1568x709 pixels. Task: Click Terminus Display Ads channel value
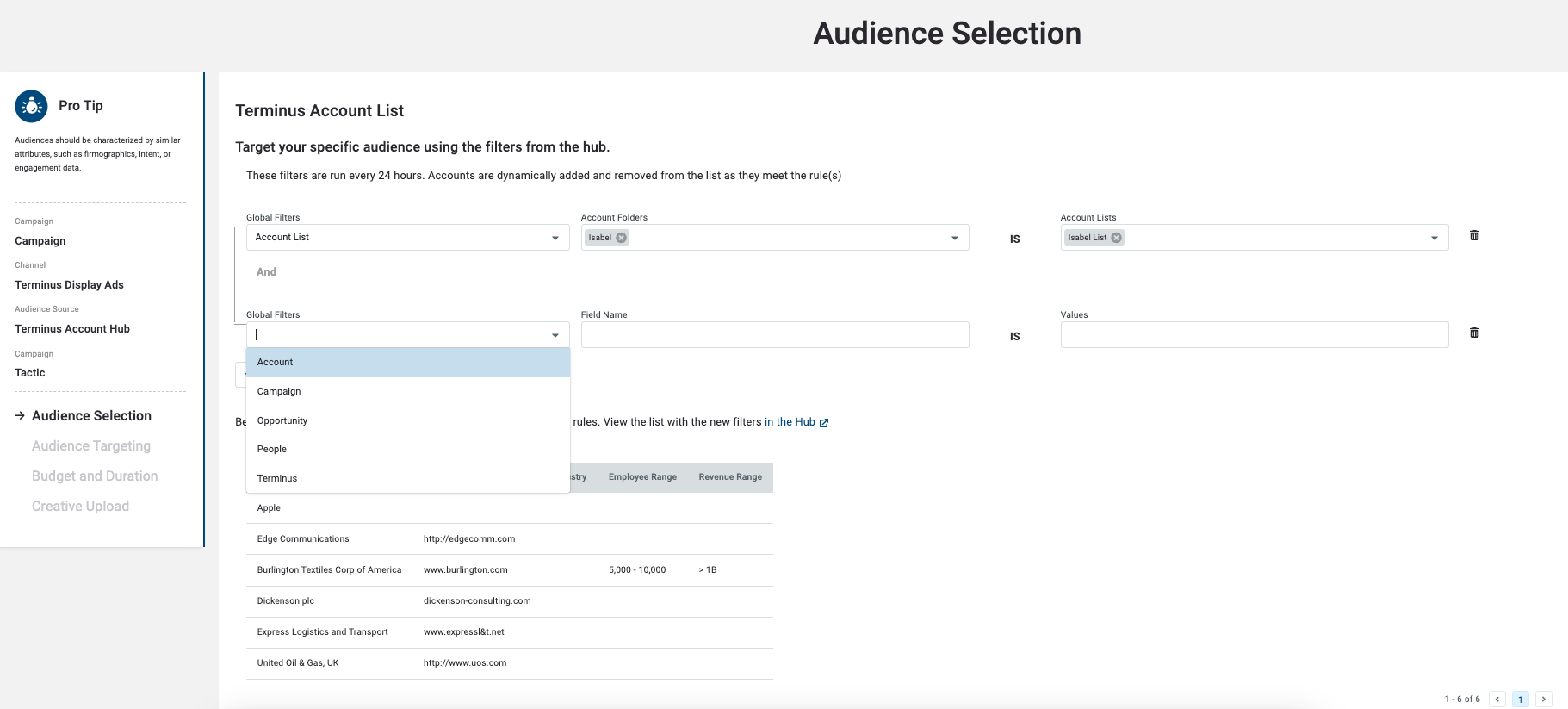pos(69,285)
